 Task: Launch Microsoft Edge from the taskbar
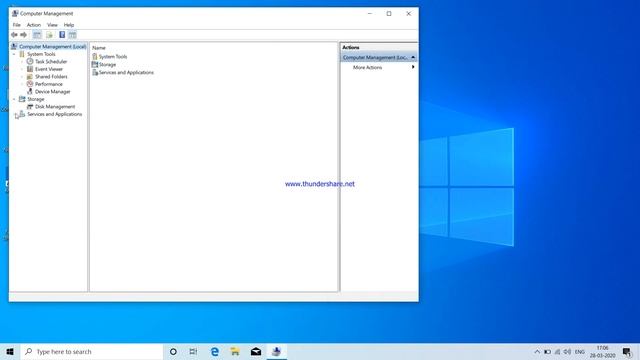(215, 351)
